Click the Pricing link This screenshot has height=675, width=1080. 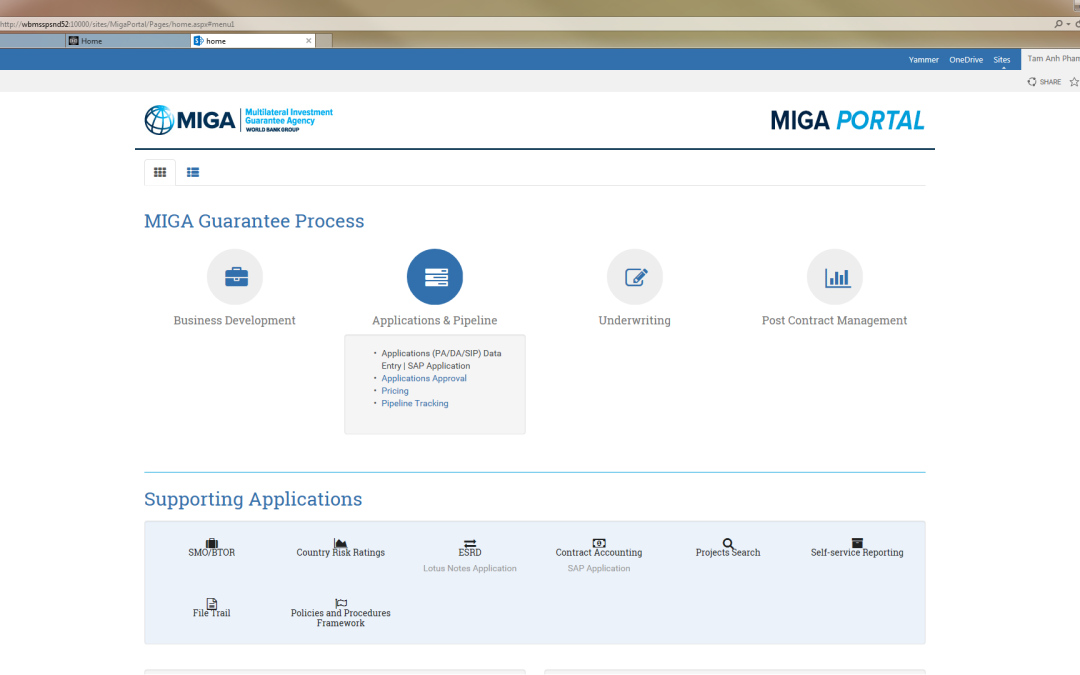pos(395,391)
